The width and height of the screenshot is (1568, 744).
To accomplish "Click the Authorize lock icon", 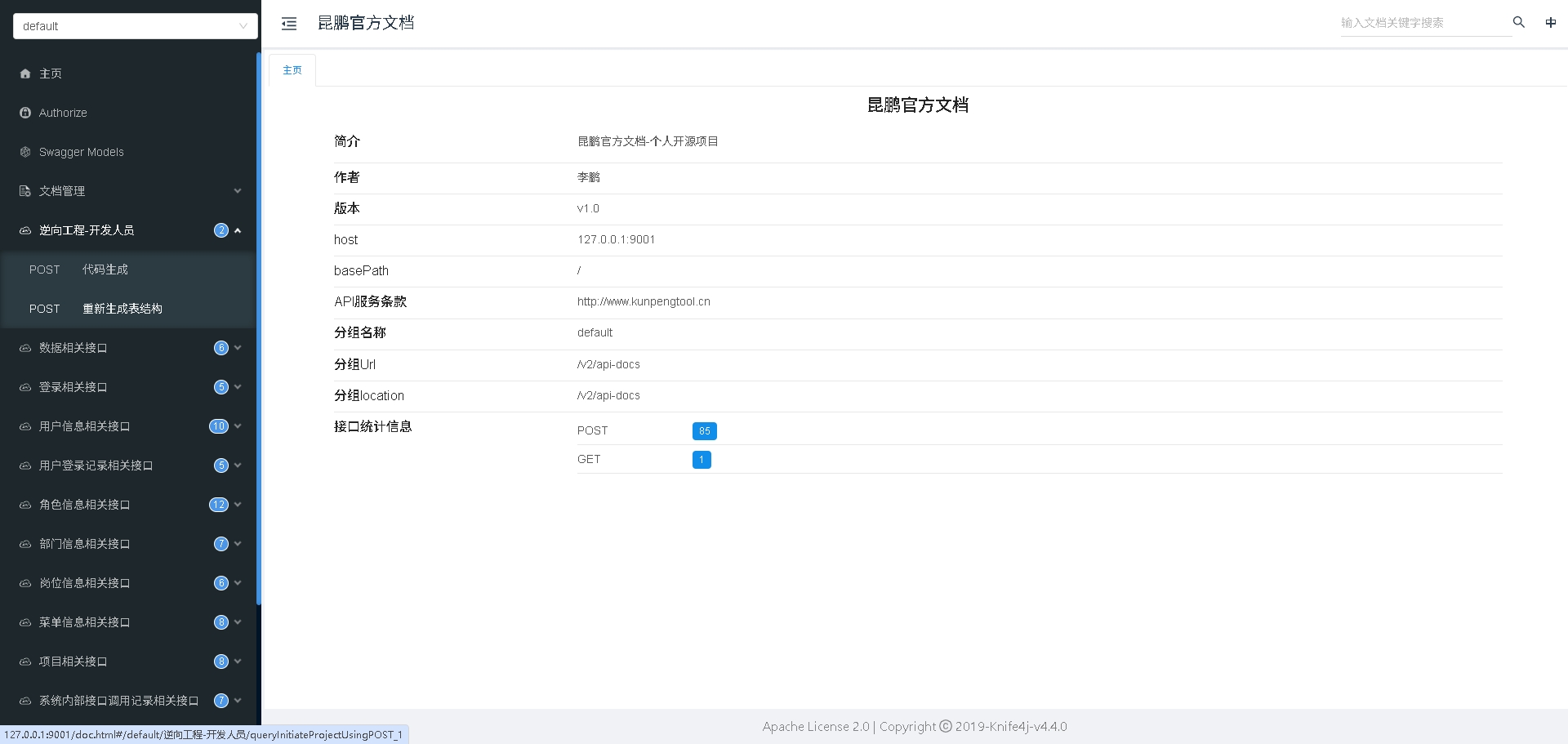I will tap(25, 113).
